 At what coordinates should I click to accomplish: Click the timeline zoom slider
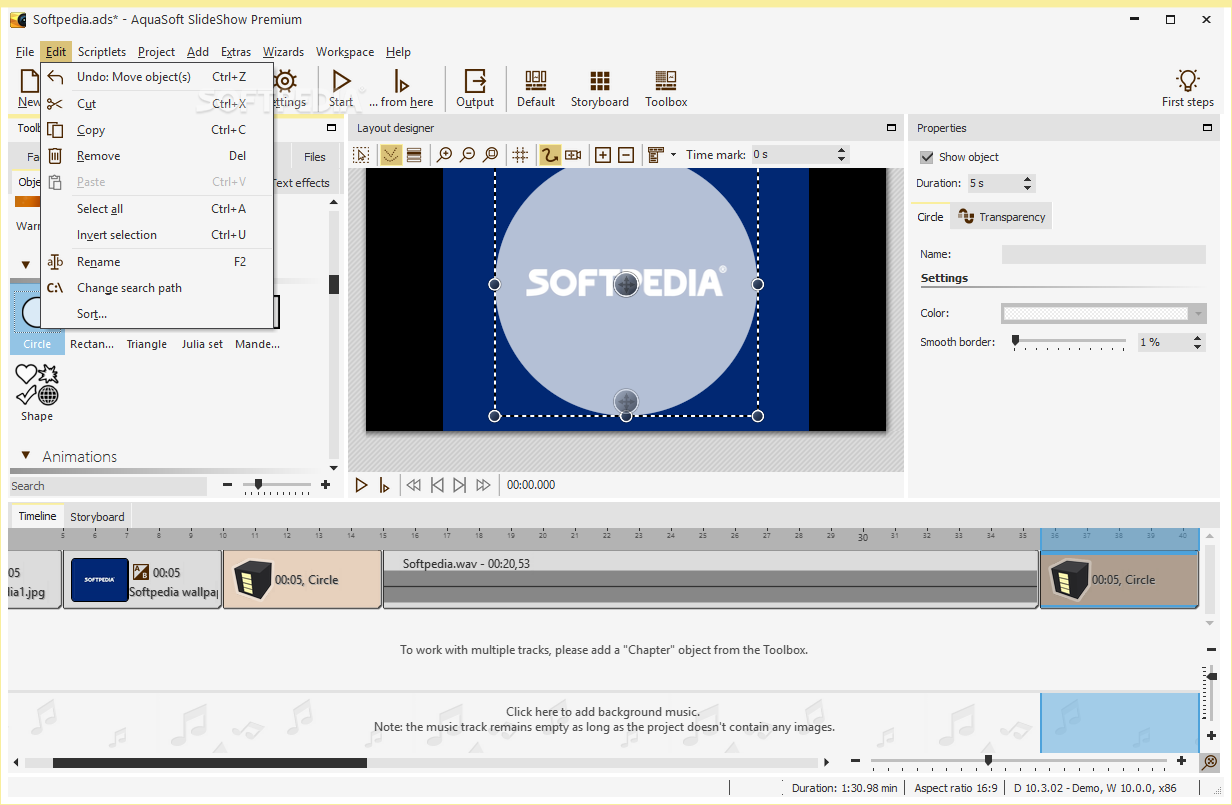1019,761
